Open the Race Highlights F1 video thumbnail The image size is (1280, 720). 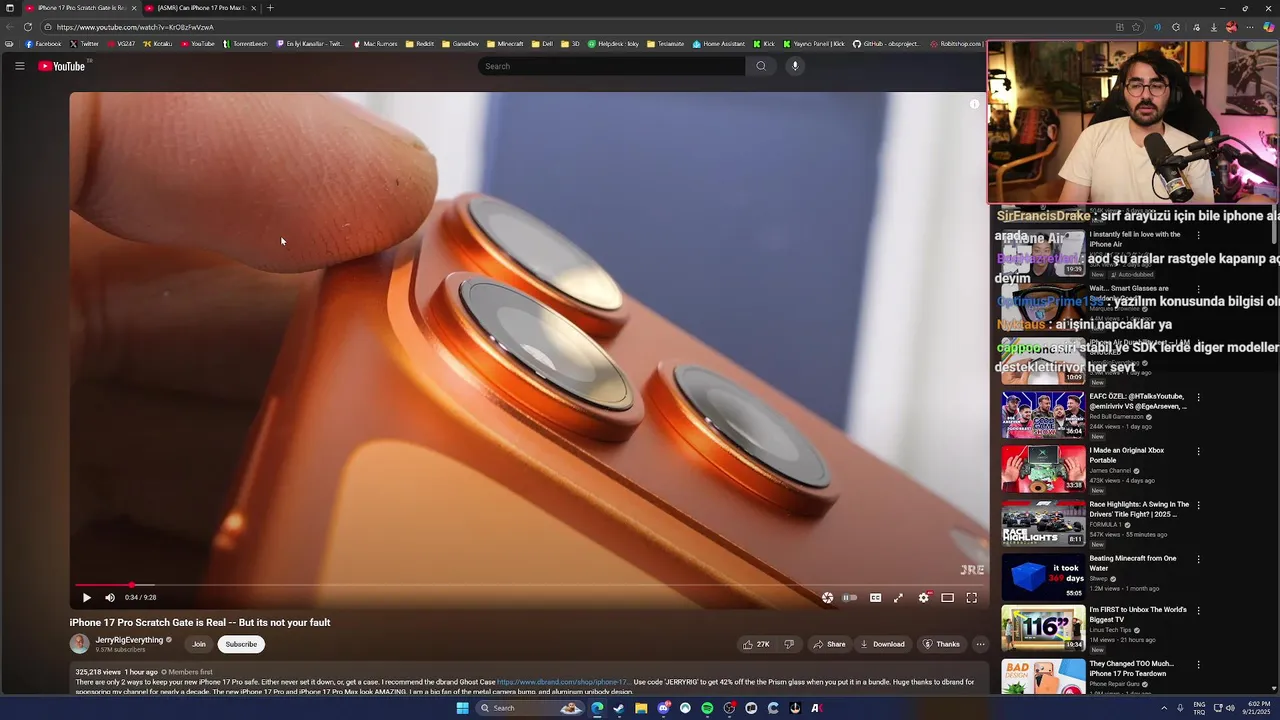[x=1043, y=522]
